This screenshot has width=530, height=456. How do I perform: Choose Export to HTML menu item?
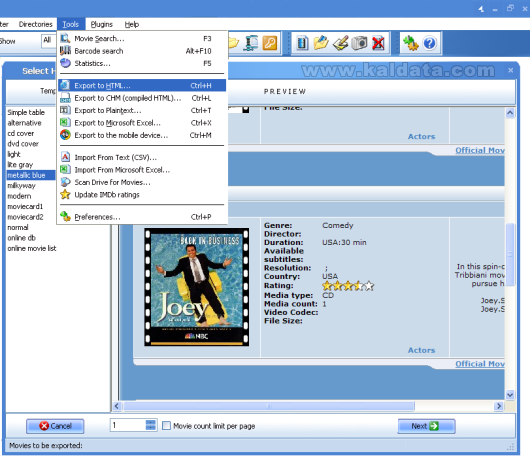pos(142,86)
